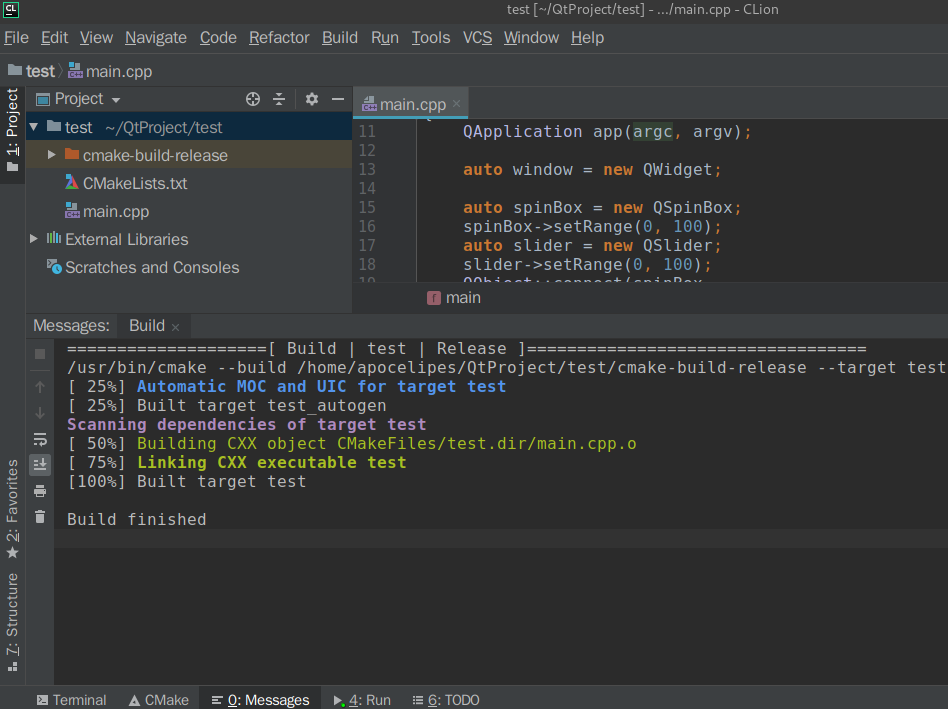
Task: Hide the Project panel with minimize icon
Action: coord(338,99)
